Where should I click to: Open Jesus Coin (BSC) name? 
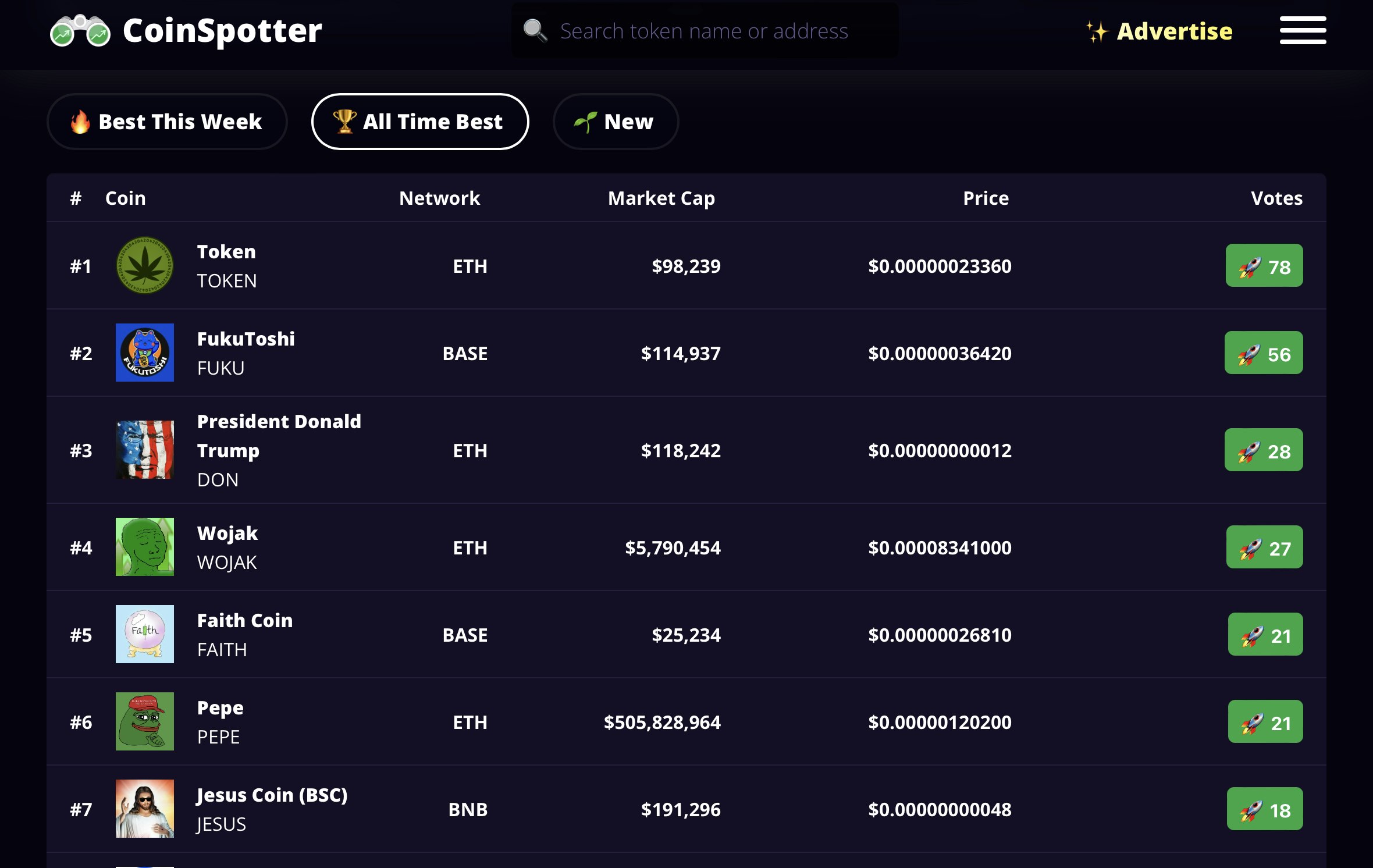pos(272,795)
